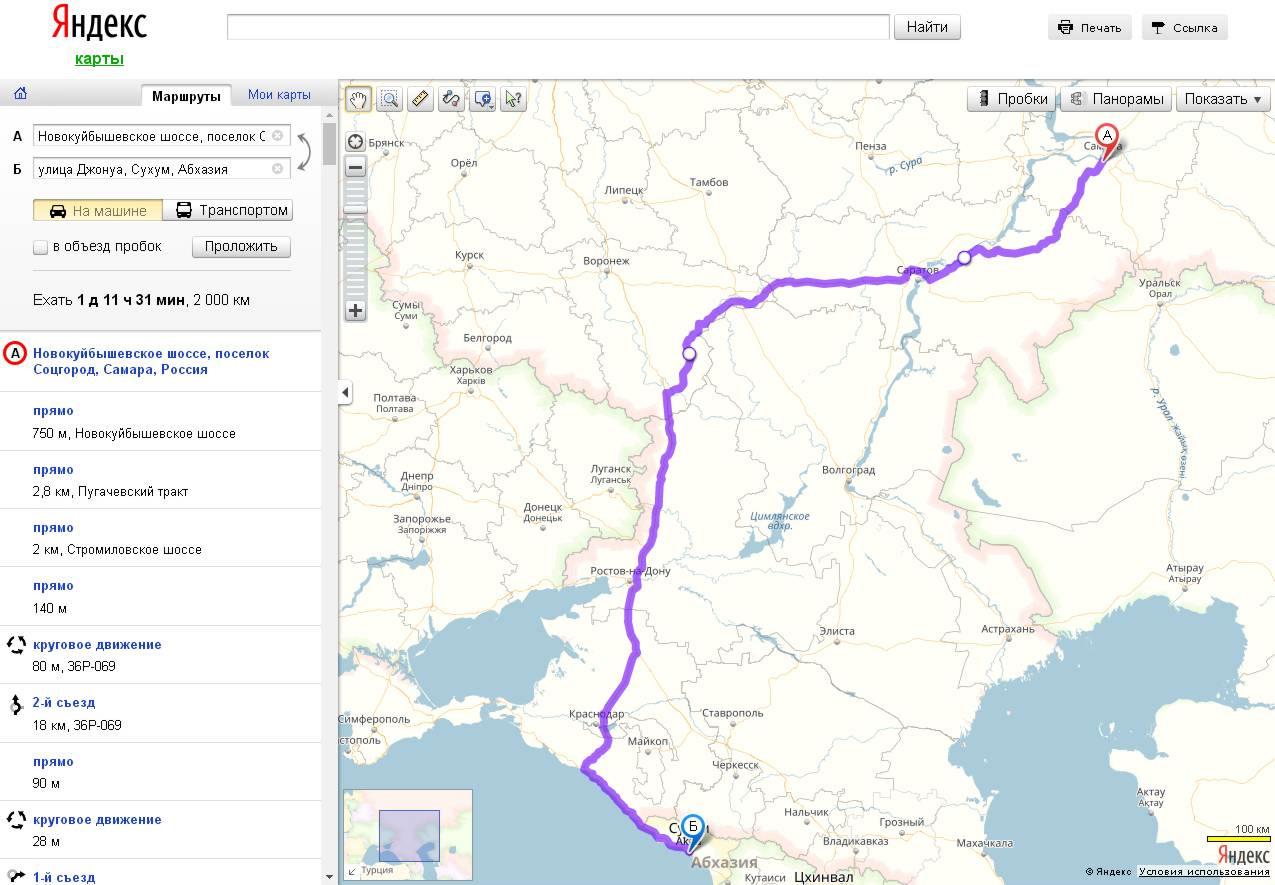
Task: Enable "в объезд пробок" checkbox
Action: 41,247
